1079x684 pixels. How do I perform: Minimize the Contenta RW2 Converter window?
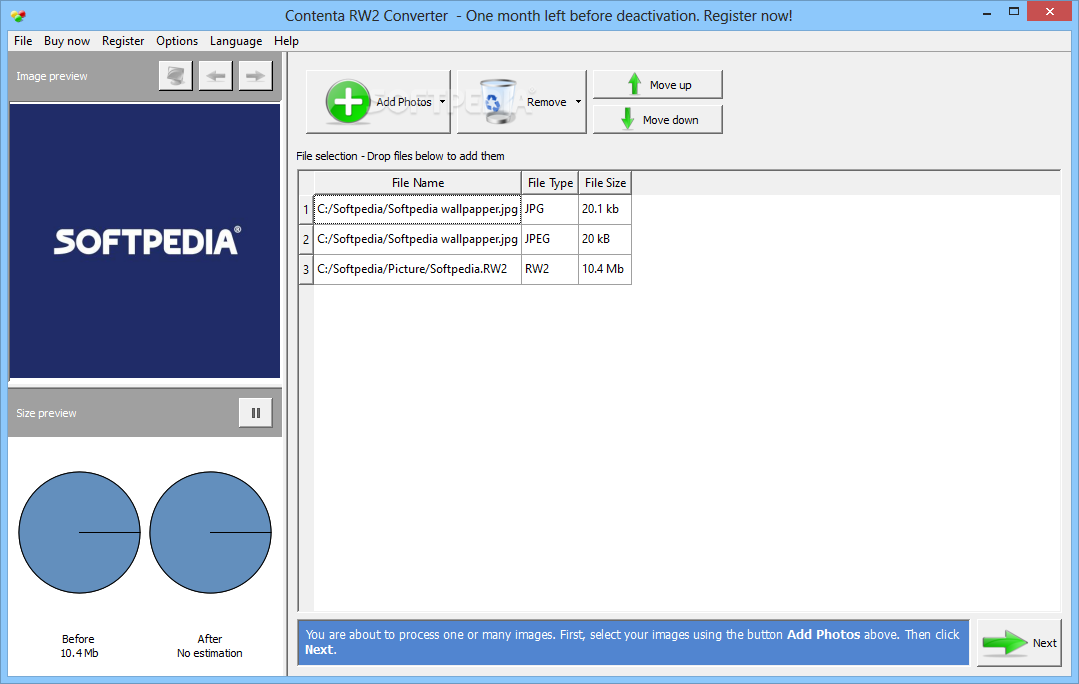pyautogui.click(x=987, y=12)
